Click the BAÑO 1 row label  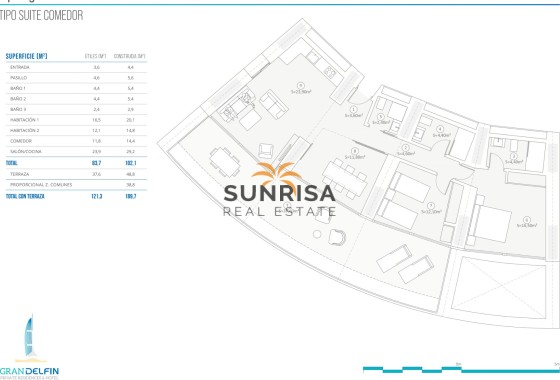point(18,88)
